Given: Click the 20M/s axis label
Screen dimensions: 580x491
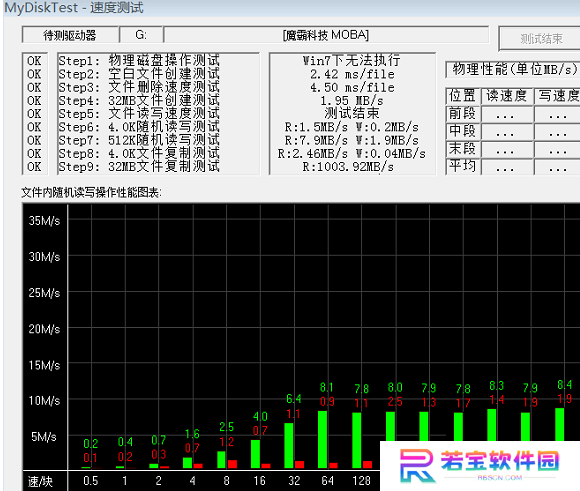Looking at the screenshot, I should tap(44, 329).
